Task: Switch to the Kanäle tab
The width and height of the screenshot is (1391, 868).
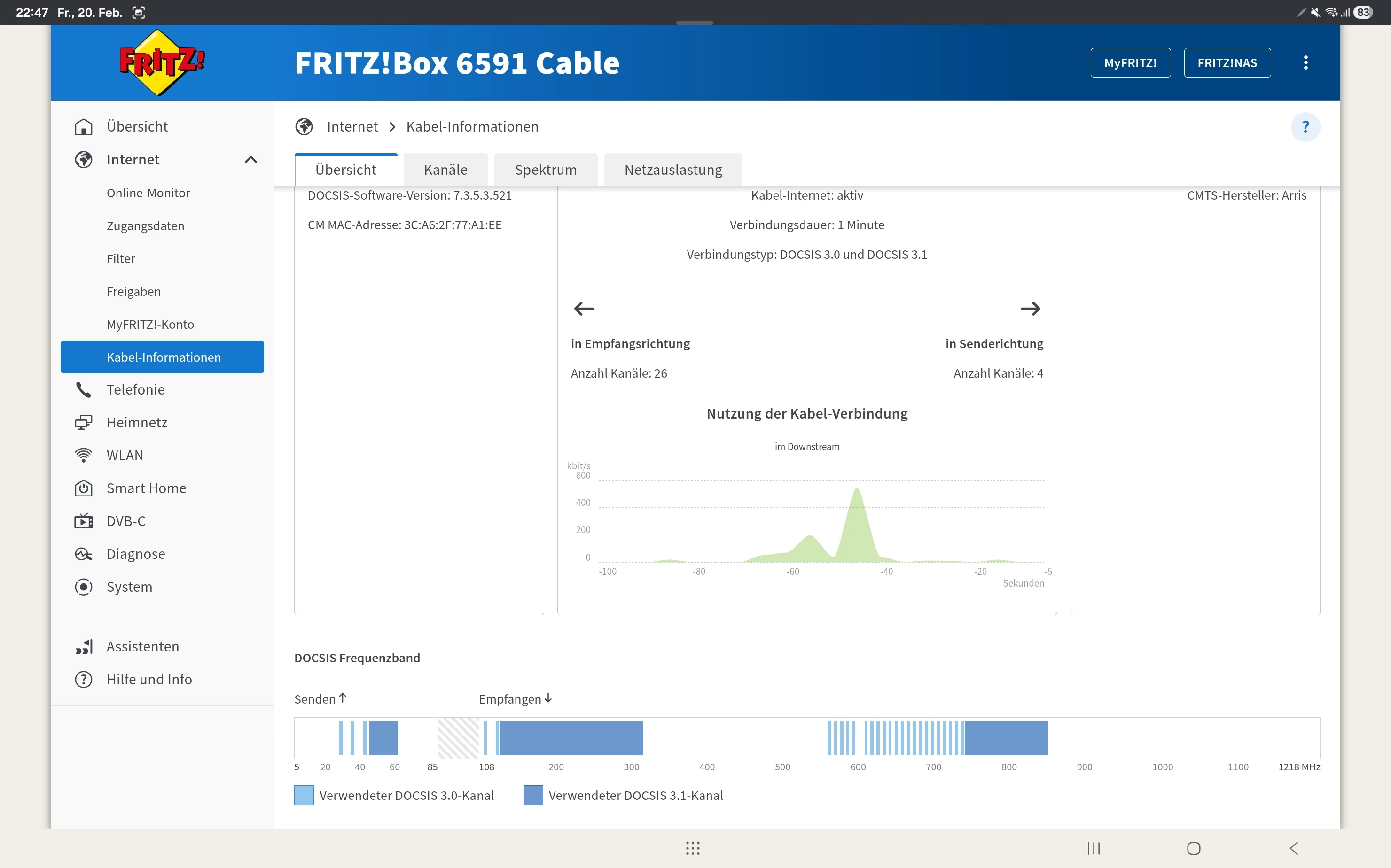Action: click(445, 170)
